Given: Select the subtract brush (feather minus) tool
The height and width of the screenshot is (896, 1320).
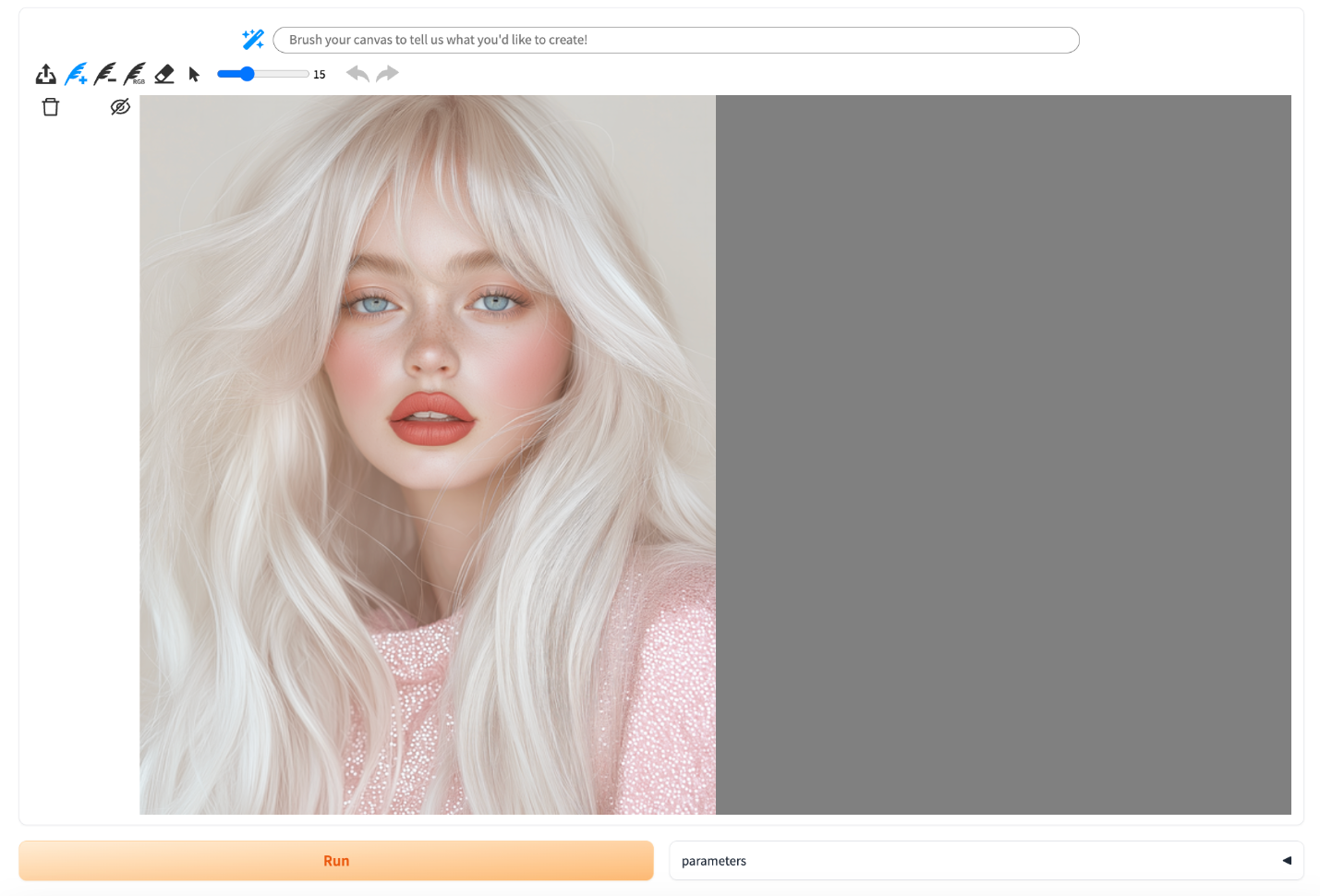Looking at the screenshot, I should click(x=105, y=74).
